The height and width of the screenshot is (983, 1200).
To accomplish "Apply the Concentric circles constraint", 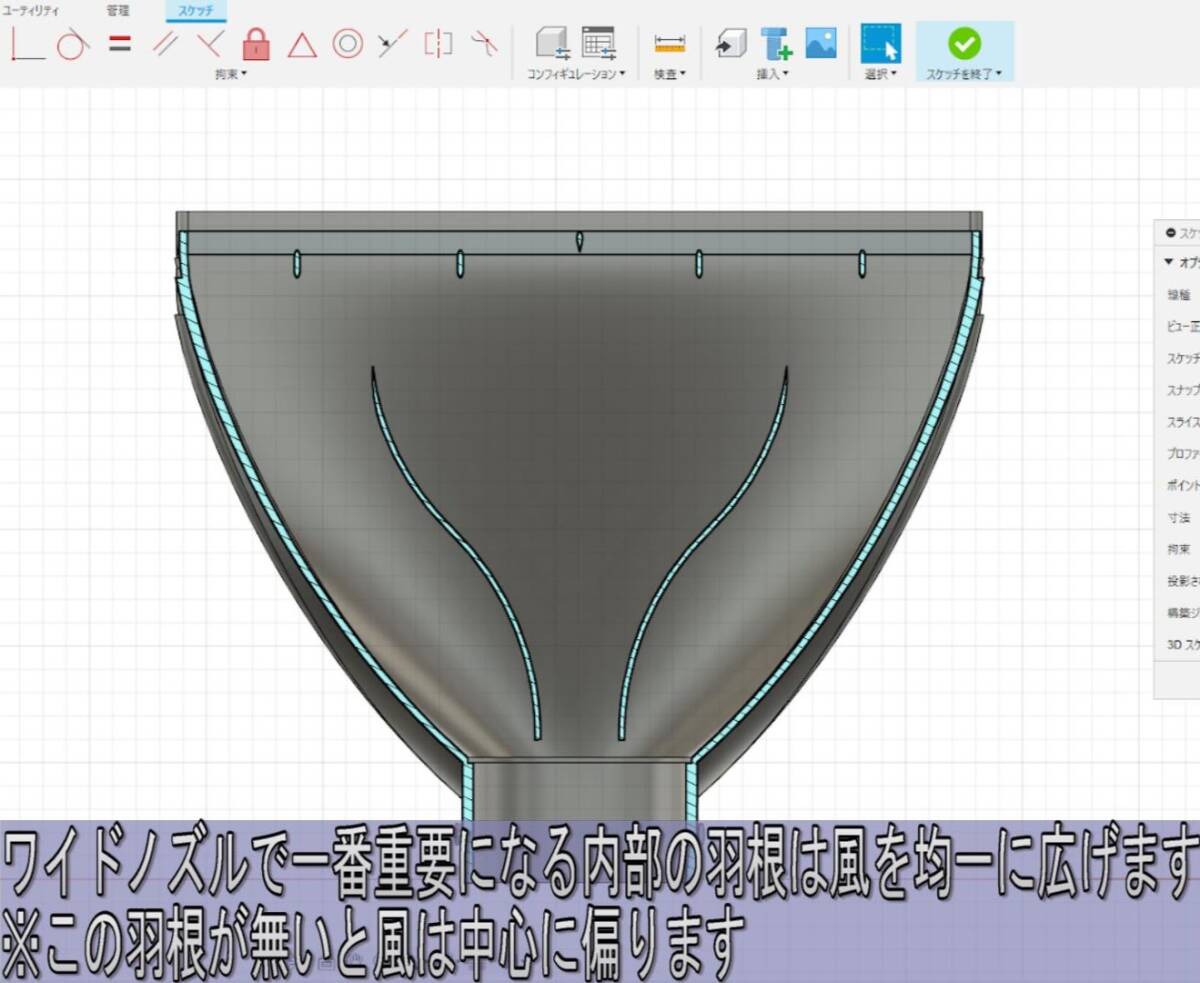I will pyautogui.click(x=347, y=44).
